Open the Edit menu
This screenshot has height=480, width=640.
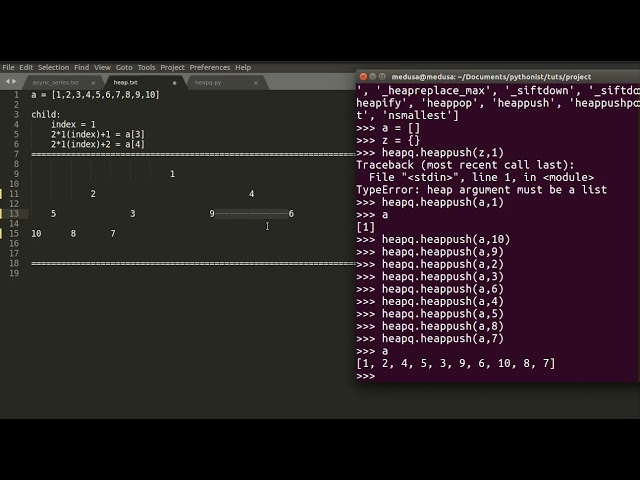click(26, 67)
